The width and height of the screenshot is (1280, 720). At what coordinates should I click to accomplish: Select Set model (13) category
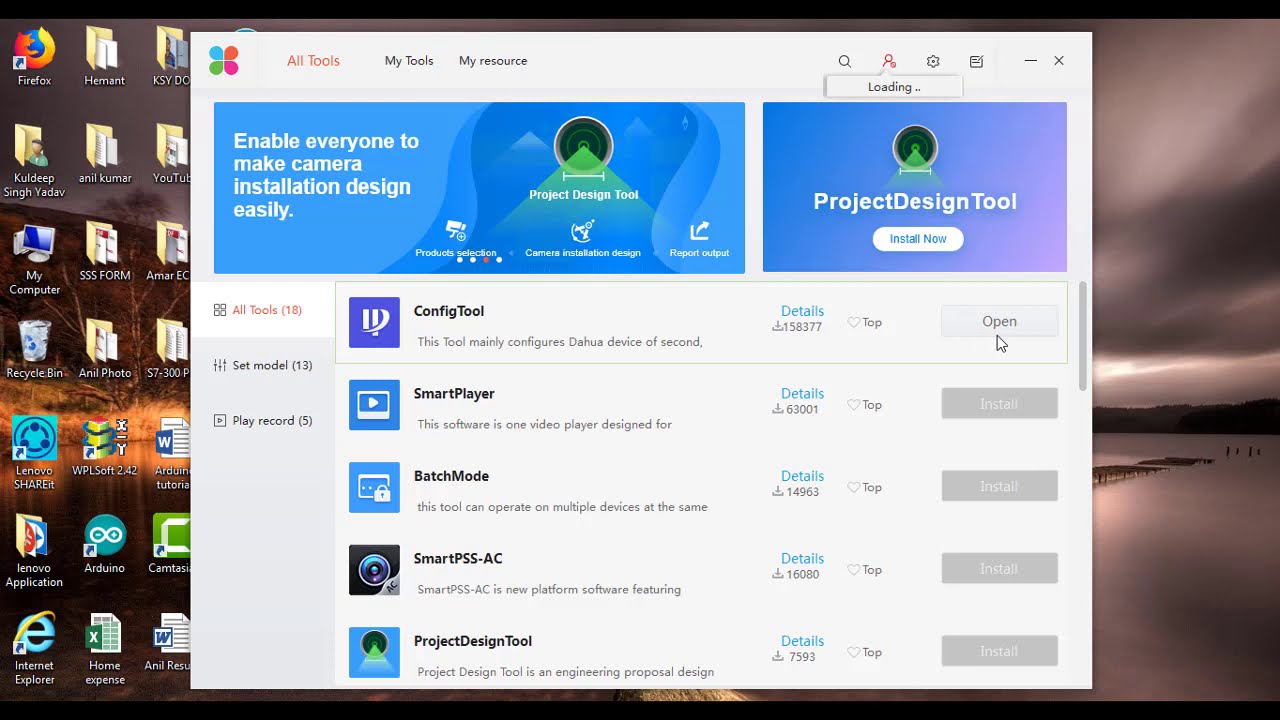tap(263, 365)
